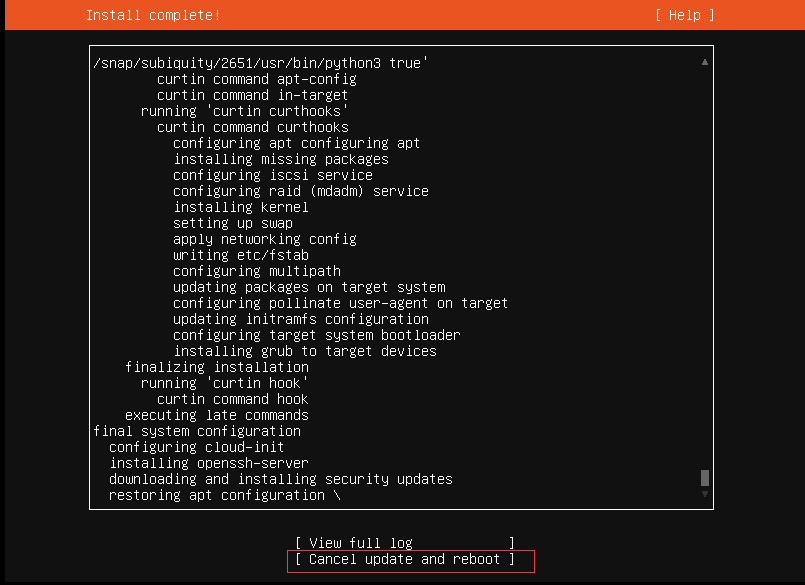
Task: Click inside the installation log panel
Action: (x=400, y=280)
